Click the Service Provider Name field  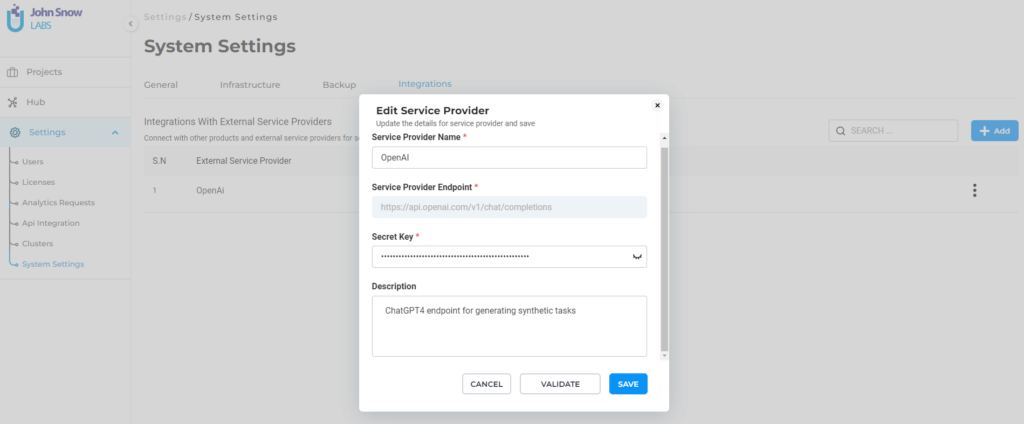point(509,157)
